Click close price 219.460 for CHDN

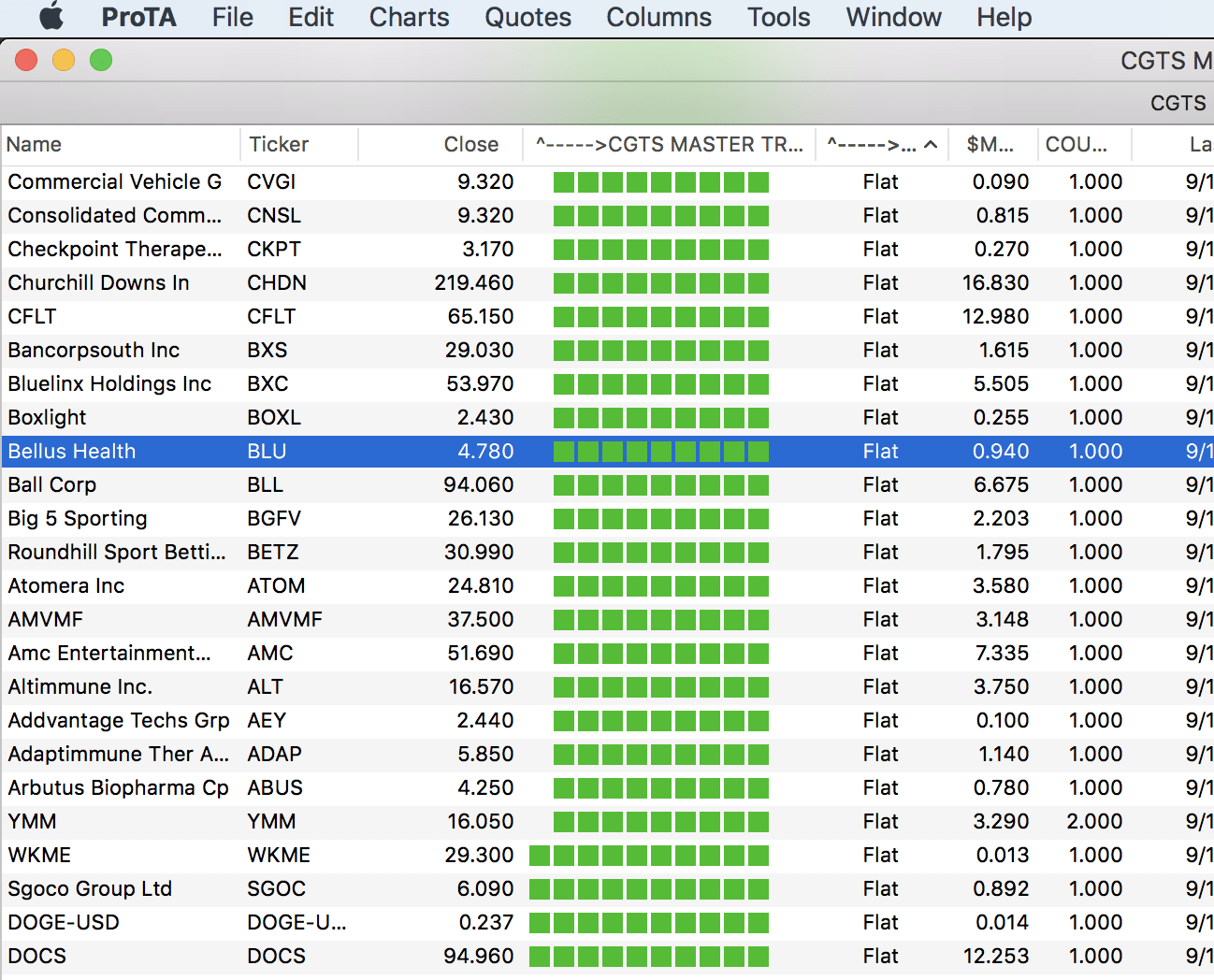pos(474,282)
